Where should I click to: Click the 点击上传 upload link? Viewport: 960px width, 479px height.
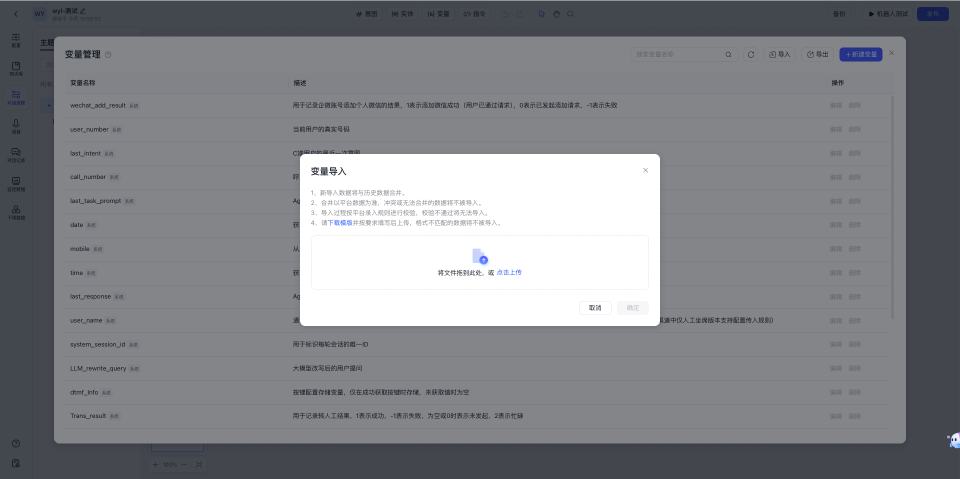click(x=509, y=272)
